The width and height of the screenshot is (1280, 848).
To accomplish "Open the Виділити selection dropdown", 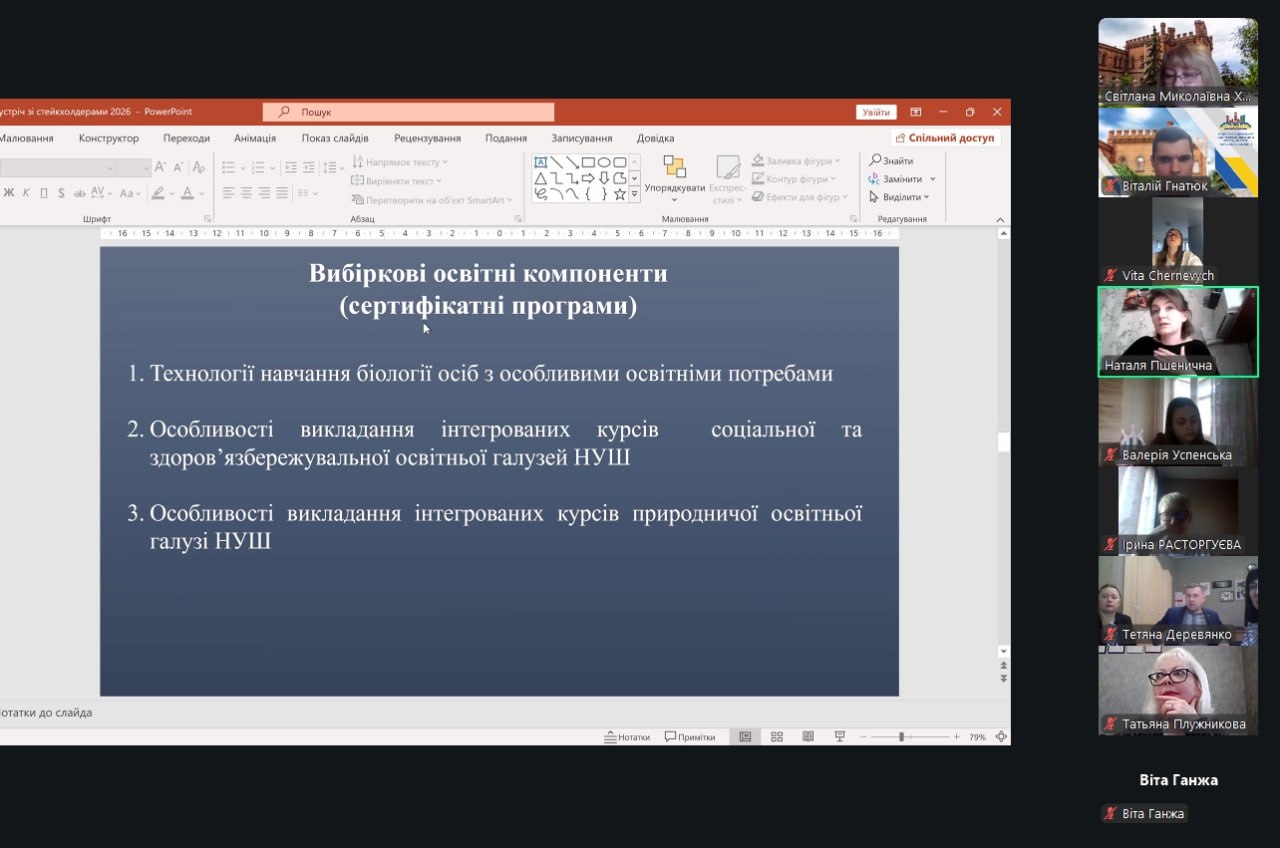I will pos(900,197).
